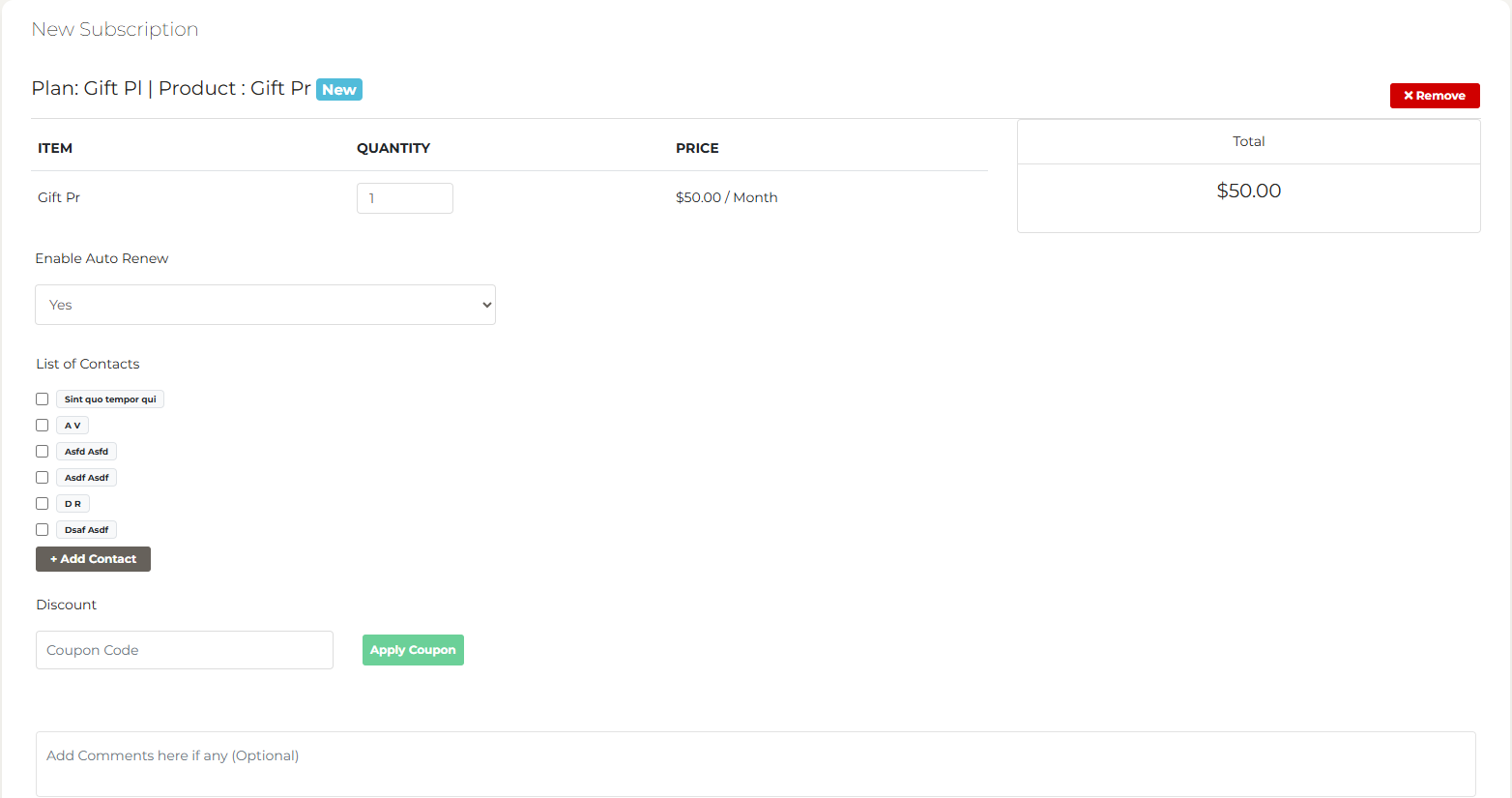Click inside the Coupon Code field

click(x=184, y=649)
